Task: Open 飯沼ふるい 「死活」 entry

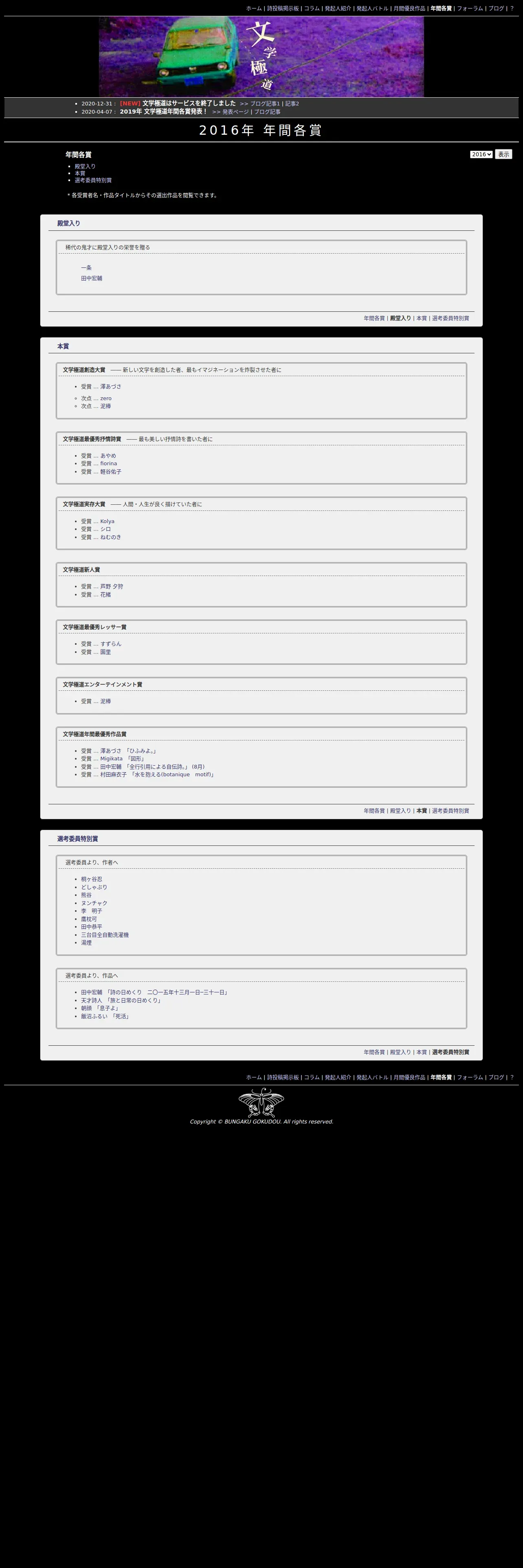Action: [106, 1016]
